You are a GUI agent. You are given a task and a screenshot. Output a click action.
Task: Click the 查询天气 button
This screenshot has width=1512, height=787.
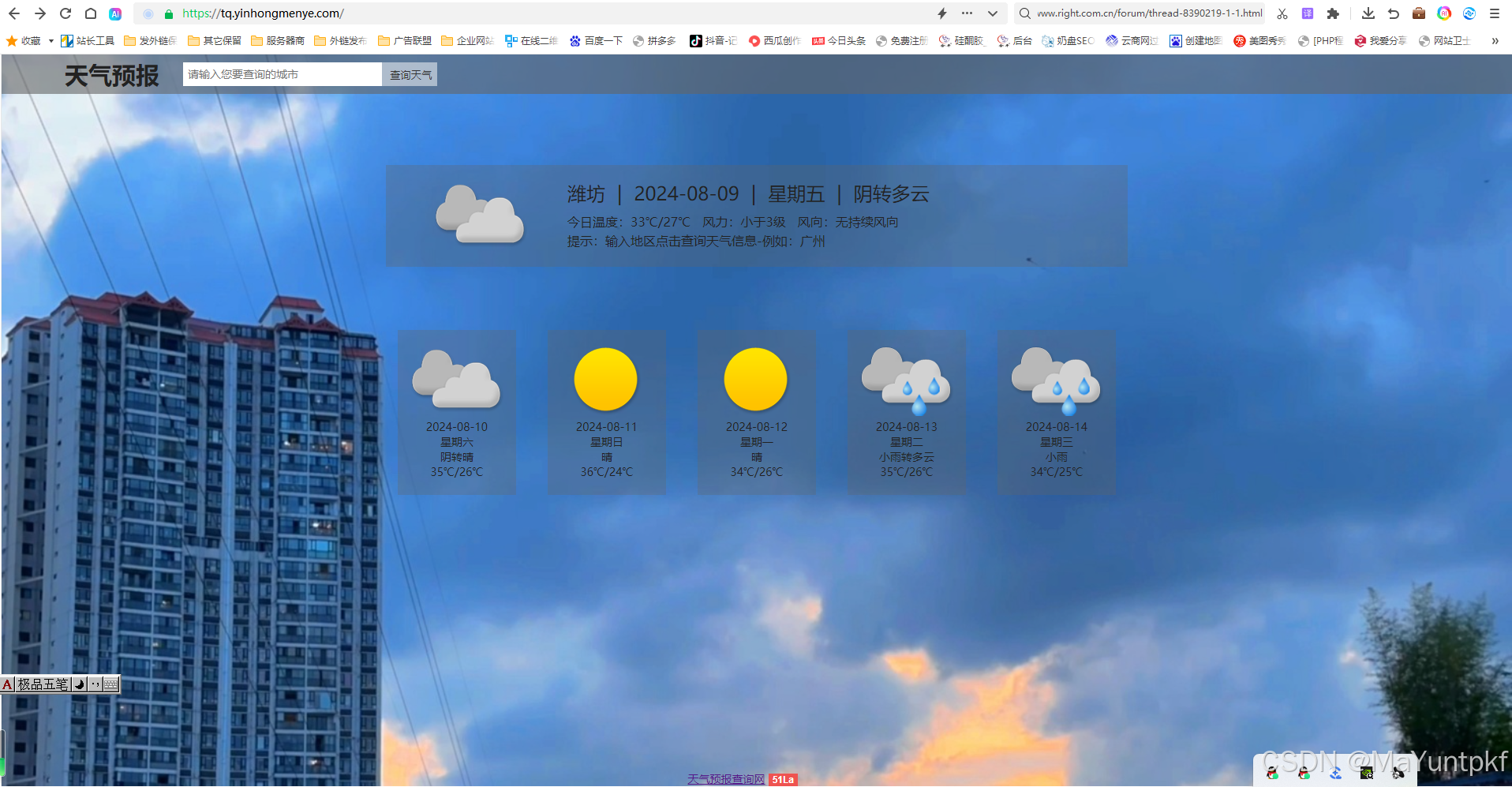point(410,75)
